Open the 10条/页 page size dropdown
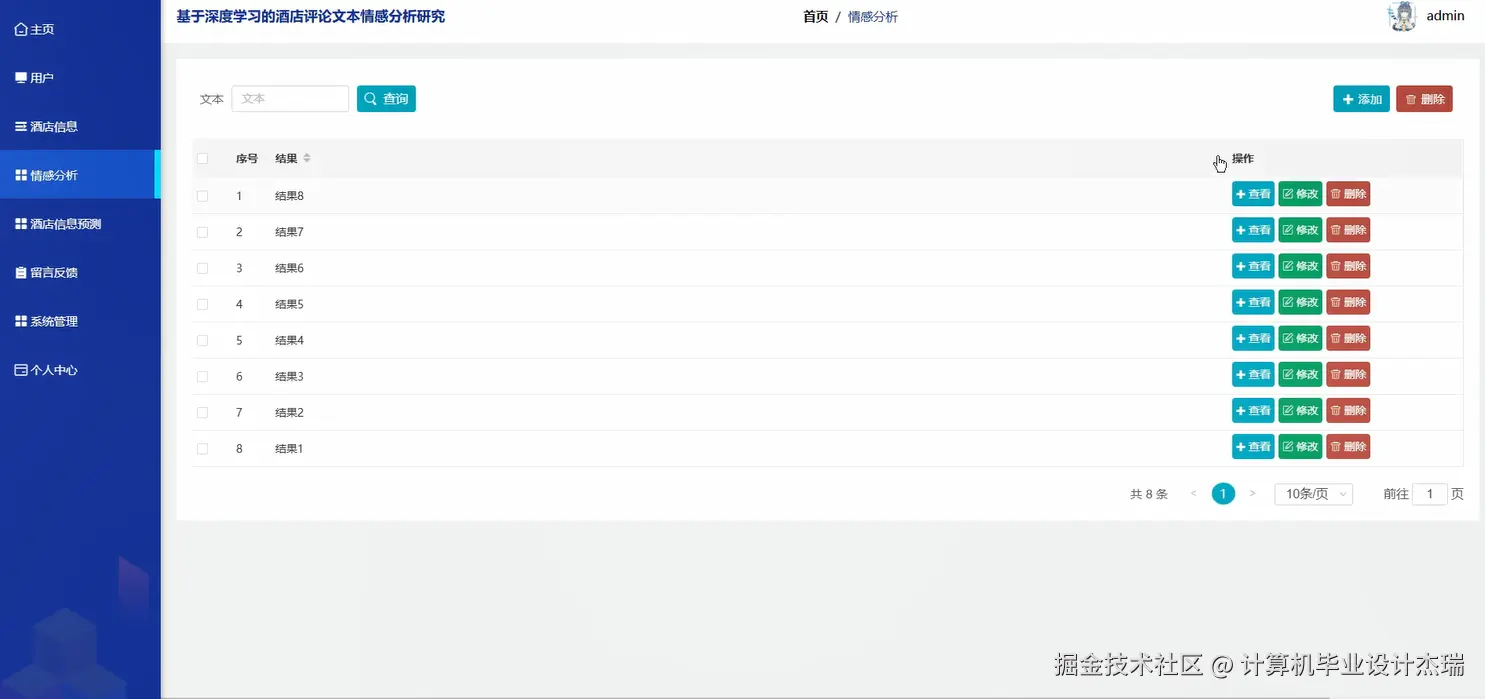Viewport: 1485px width, 699px height. tap(1313, 494)
